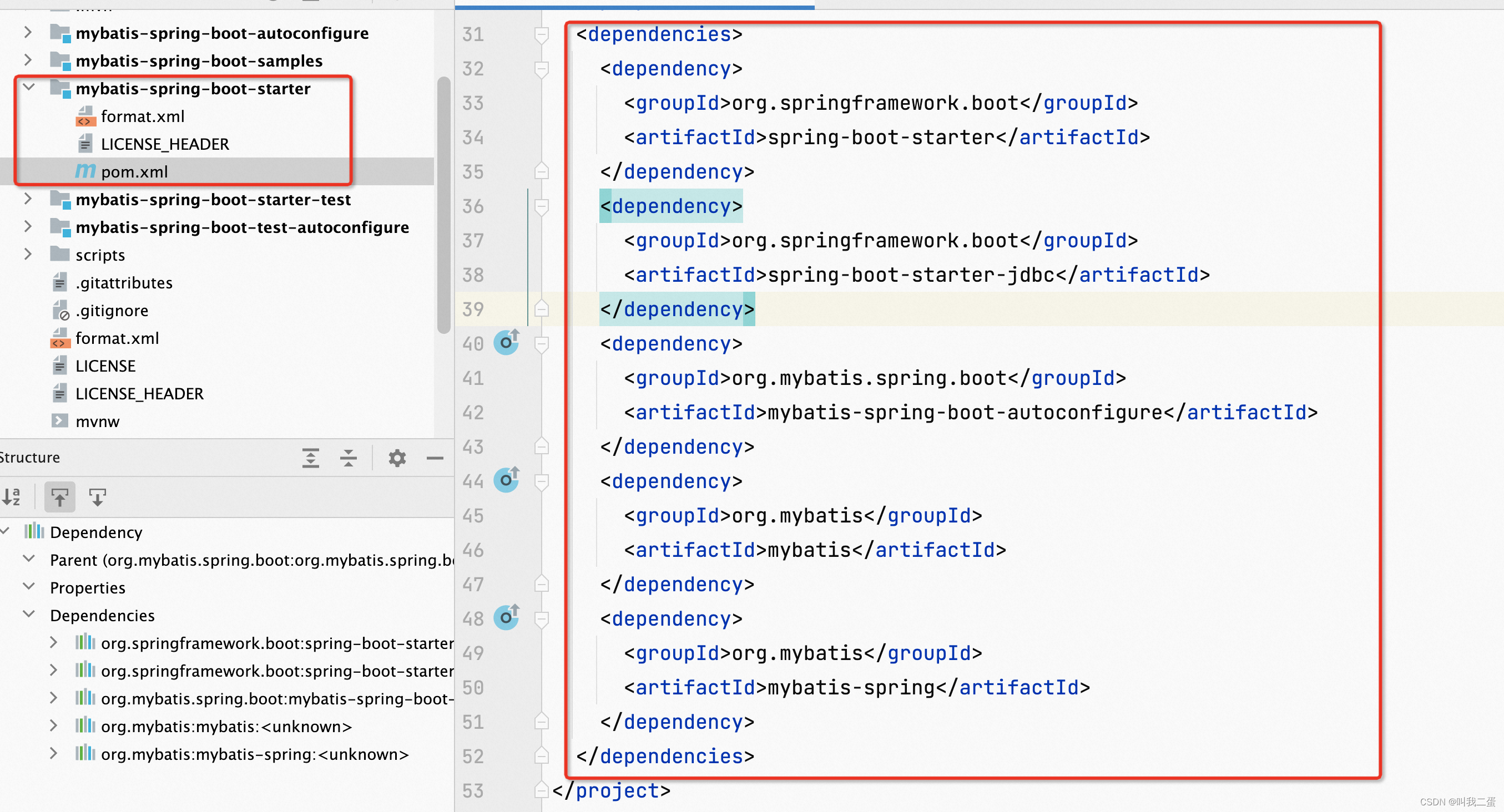Fold the dependency block at line 36

pyautogui.click(x=541, y=206)
